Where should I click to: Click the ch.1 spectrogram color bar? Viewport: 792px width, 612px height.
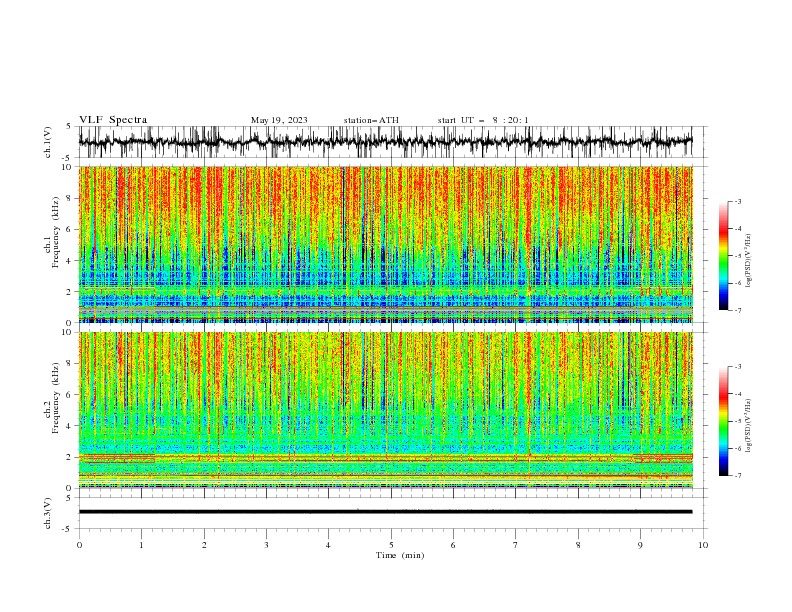[723, 256]
